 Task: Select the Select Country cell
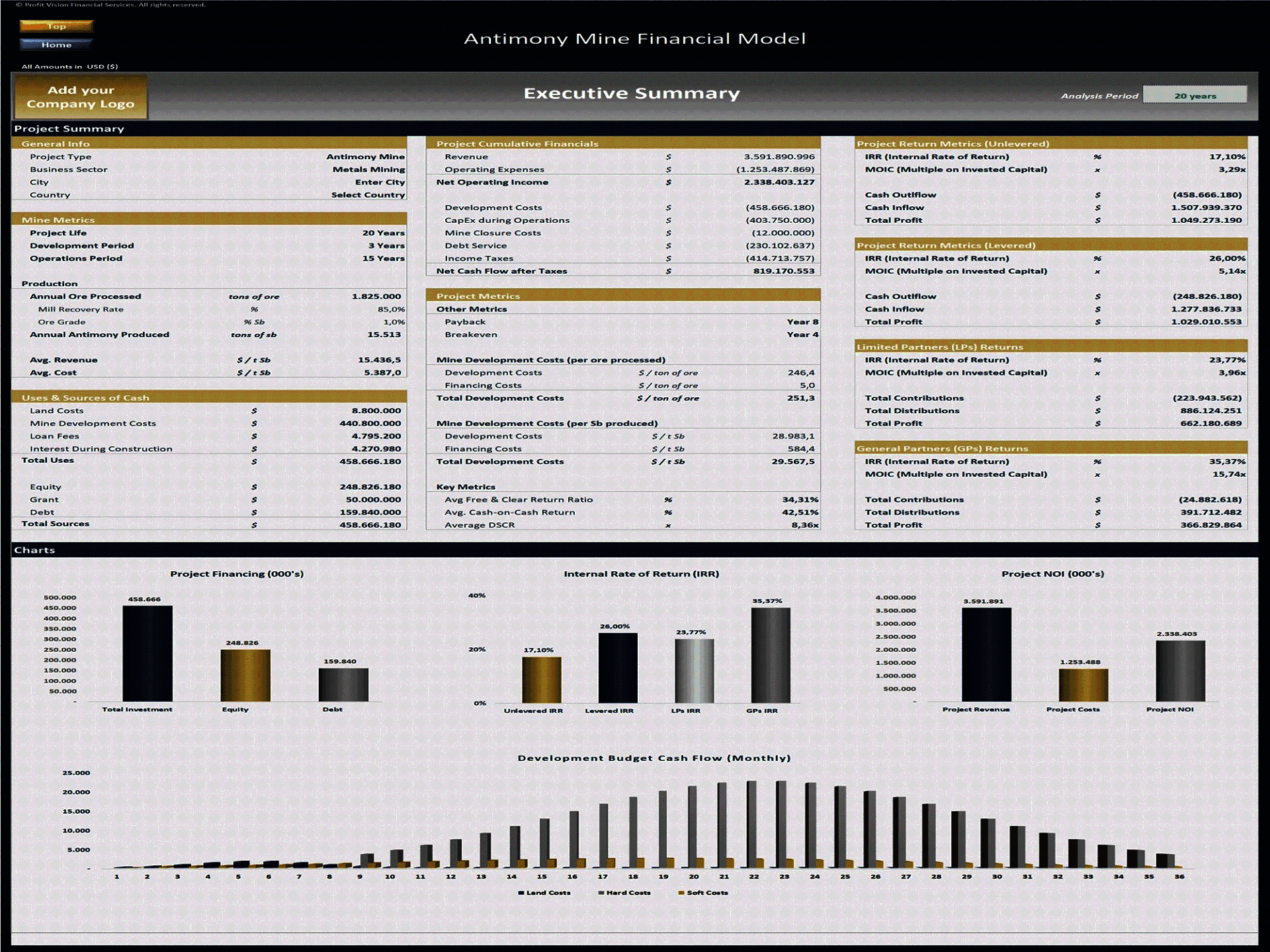tap(368, 194)
